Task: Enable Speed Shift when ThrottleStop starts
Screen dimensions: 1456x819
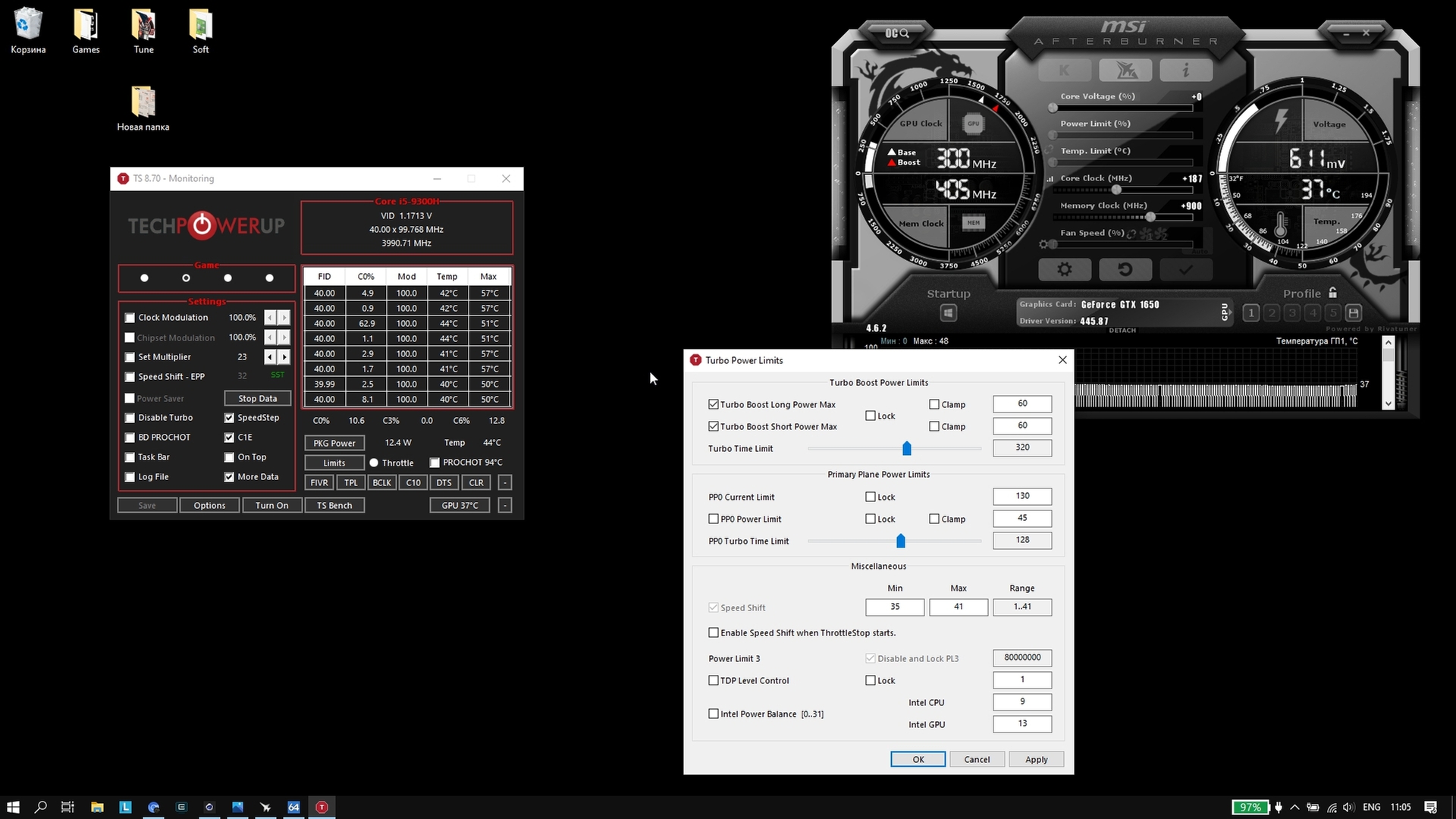Action: (713, 632)
